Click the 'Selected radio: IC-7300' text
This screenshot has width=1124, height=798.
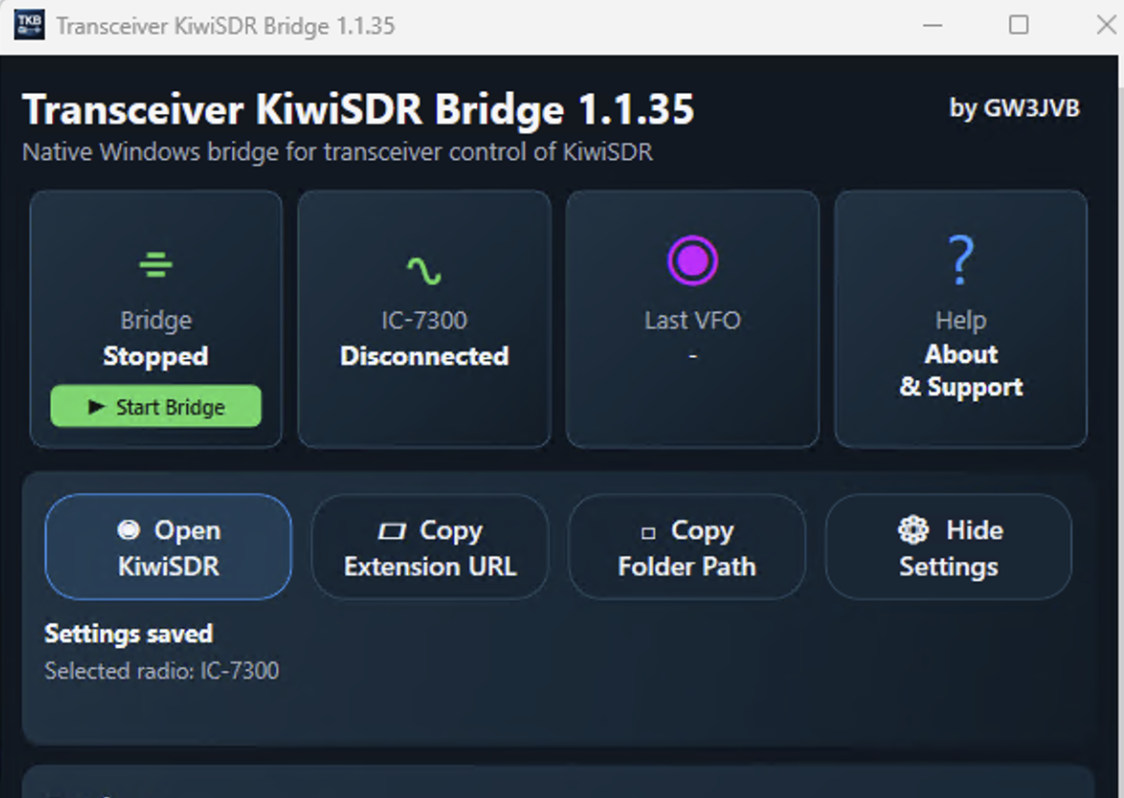tap(162, 670)
